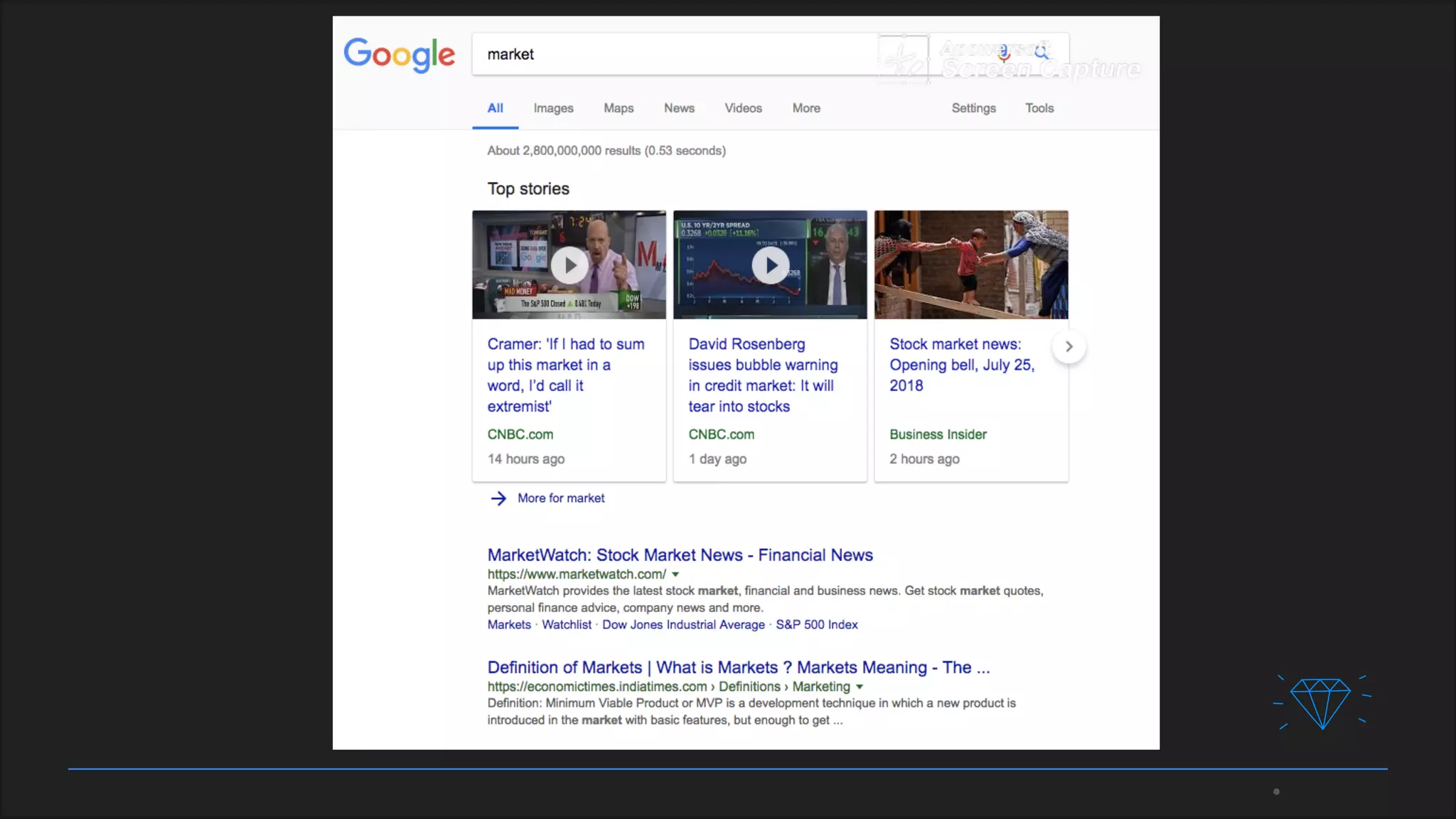1456x819 pixels.
Task: Click the microphone voice search icon
Action: tap(1003, 53)
